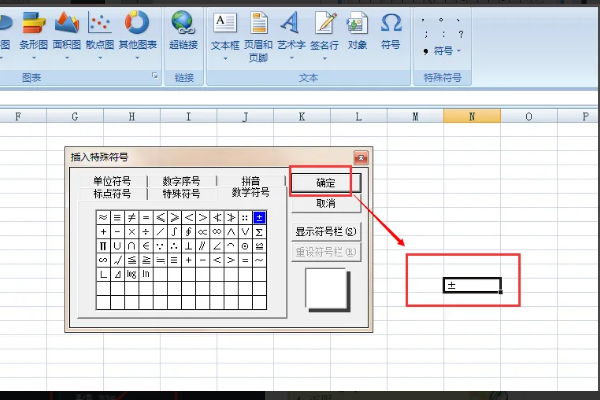This screenshot has width=600, height=400.
Task: Open the 面积图 area chart dropdown
Action: [67, 58]
